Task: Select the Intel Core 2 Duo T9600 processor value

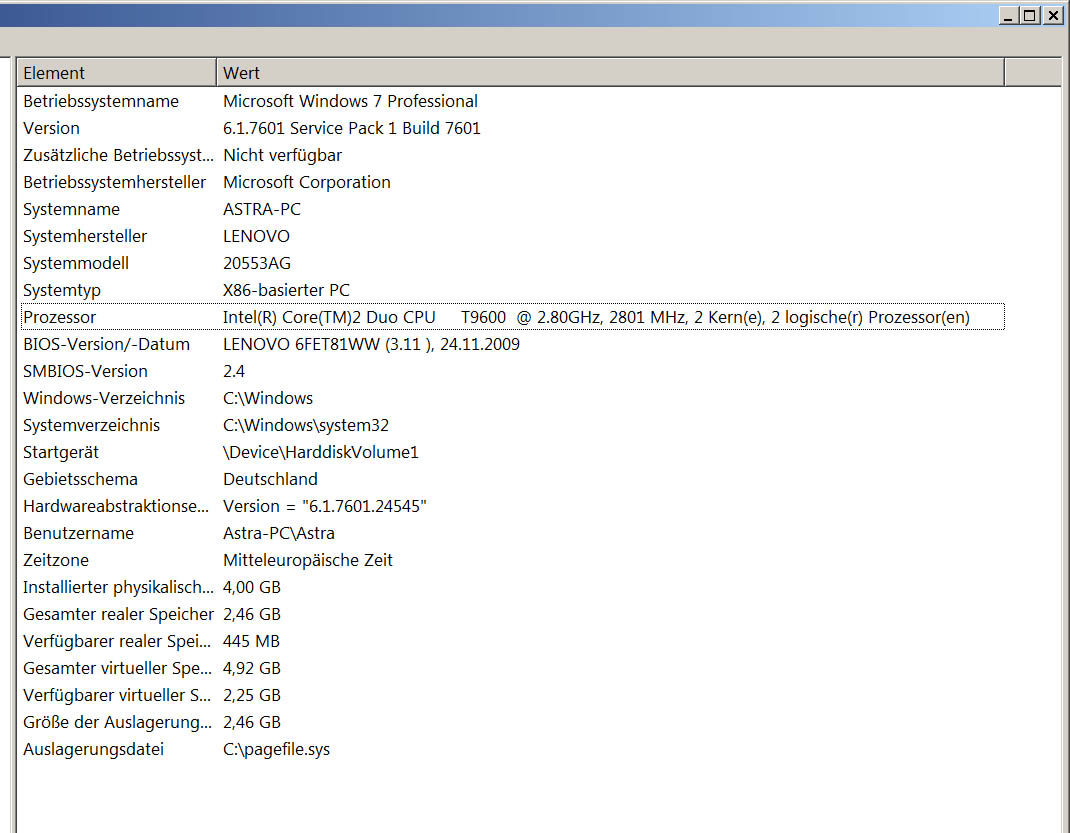Action: pos(596,317)
